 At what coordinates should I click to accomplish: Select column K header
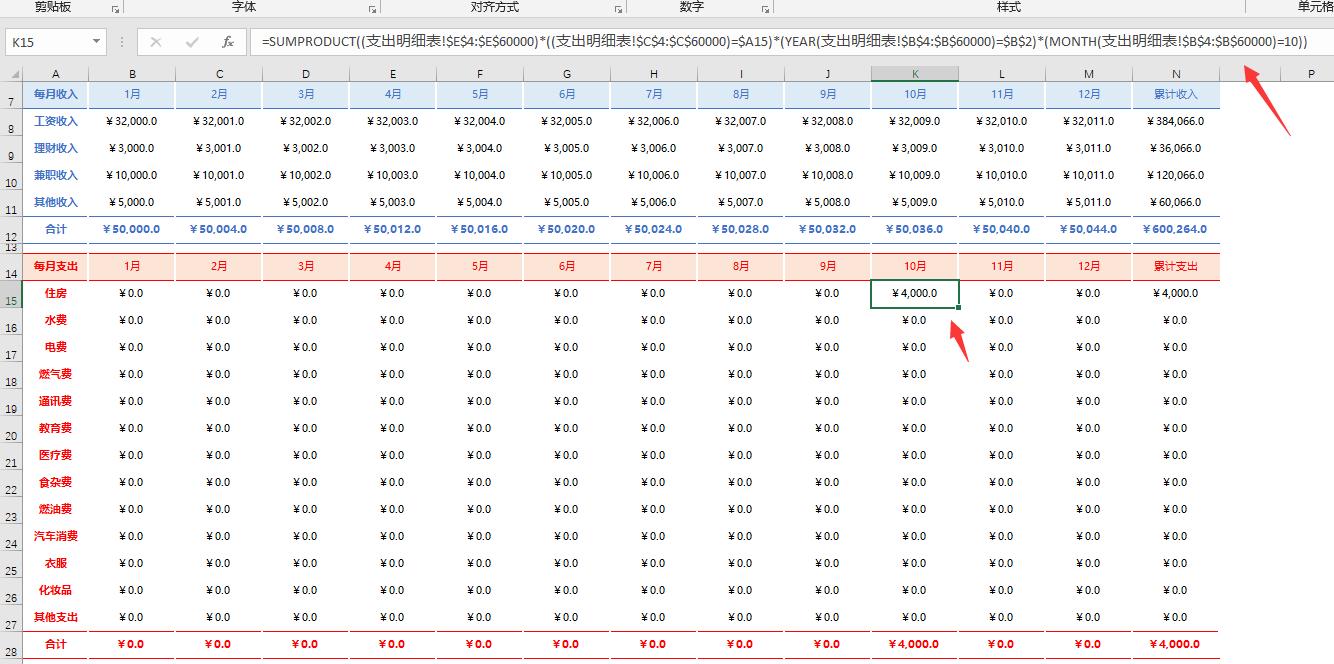pyautogui.click(x=913, y=72)
